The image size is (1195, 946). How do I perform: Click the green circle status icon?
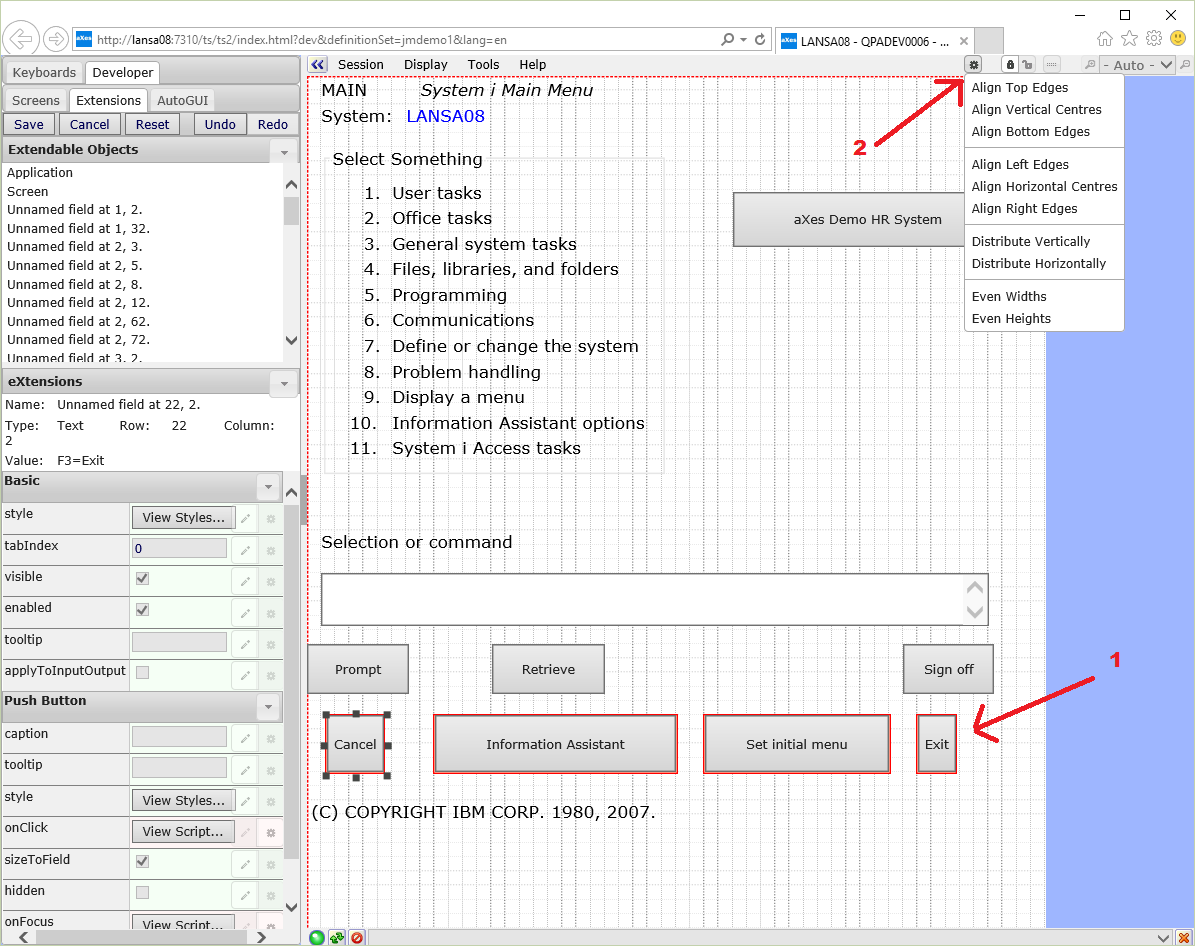click(x=317, y=938)
